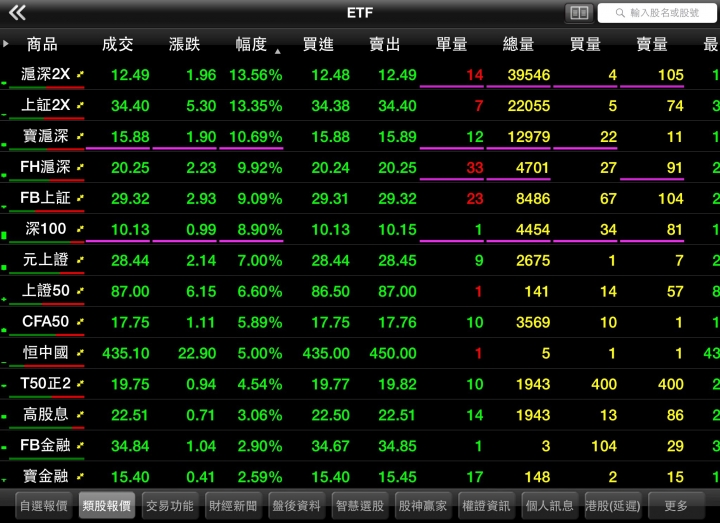Select the 滬深2X product name
Image resolution: width=720 pixels, height=523 pixels.
tap(45, 74)
